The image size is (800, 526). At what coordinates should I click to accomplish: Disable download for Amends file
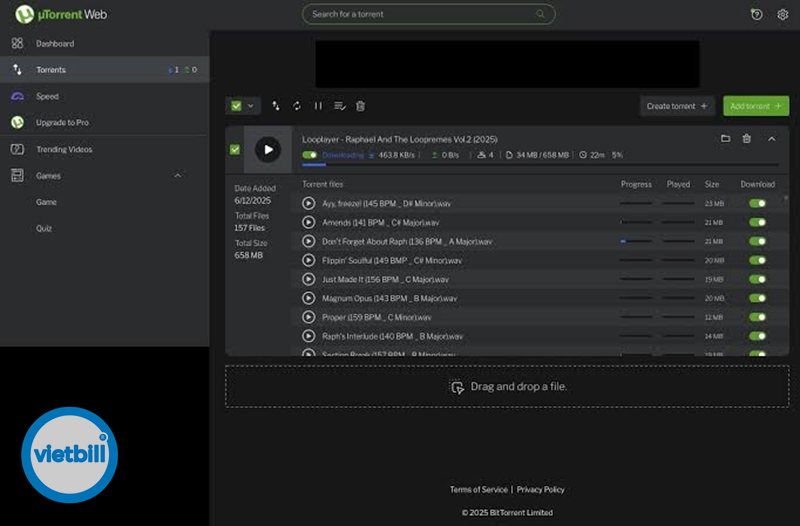coord(757,222)
